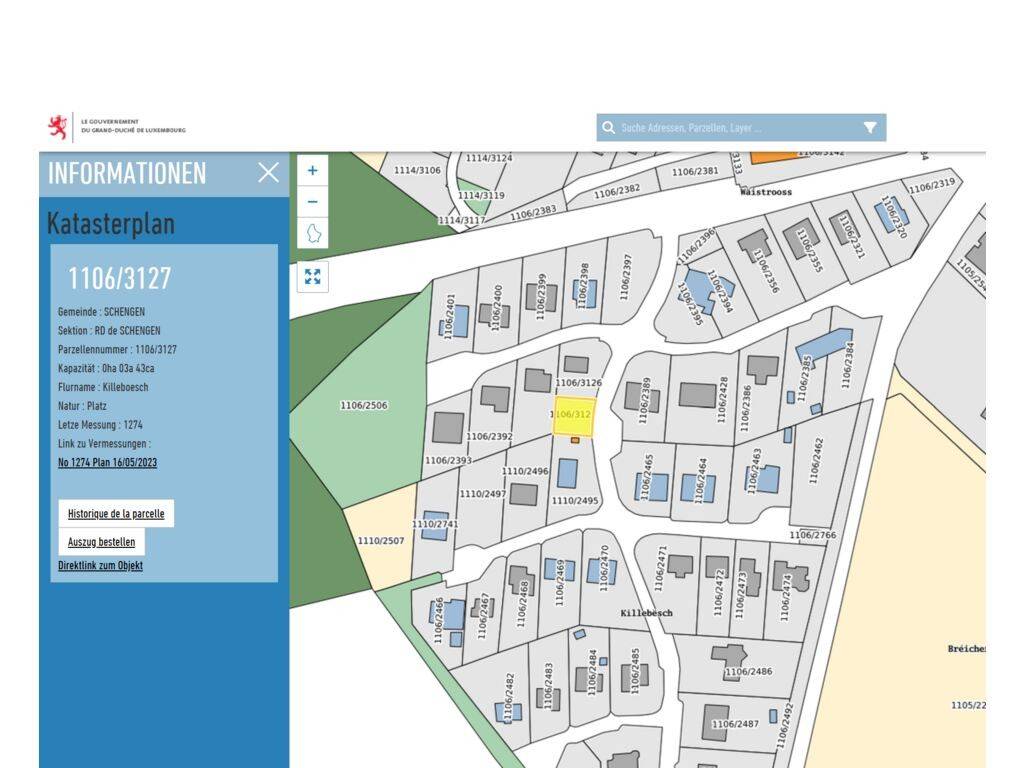
Task: Close the Informationen panel
Action: (268, 173)
